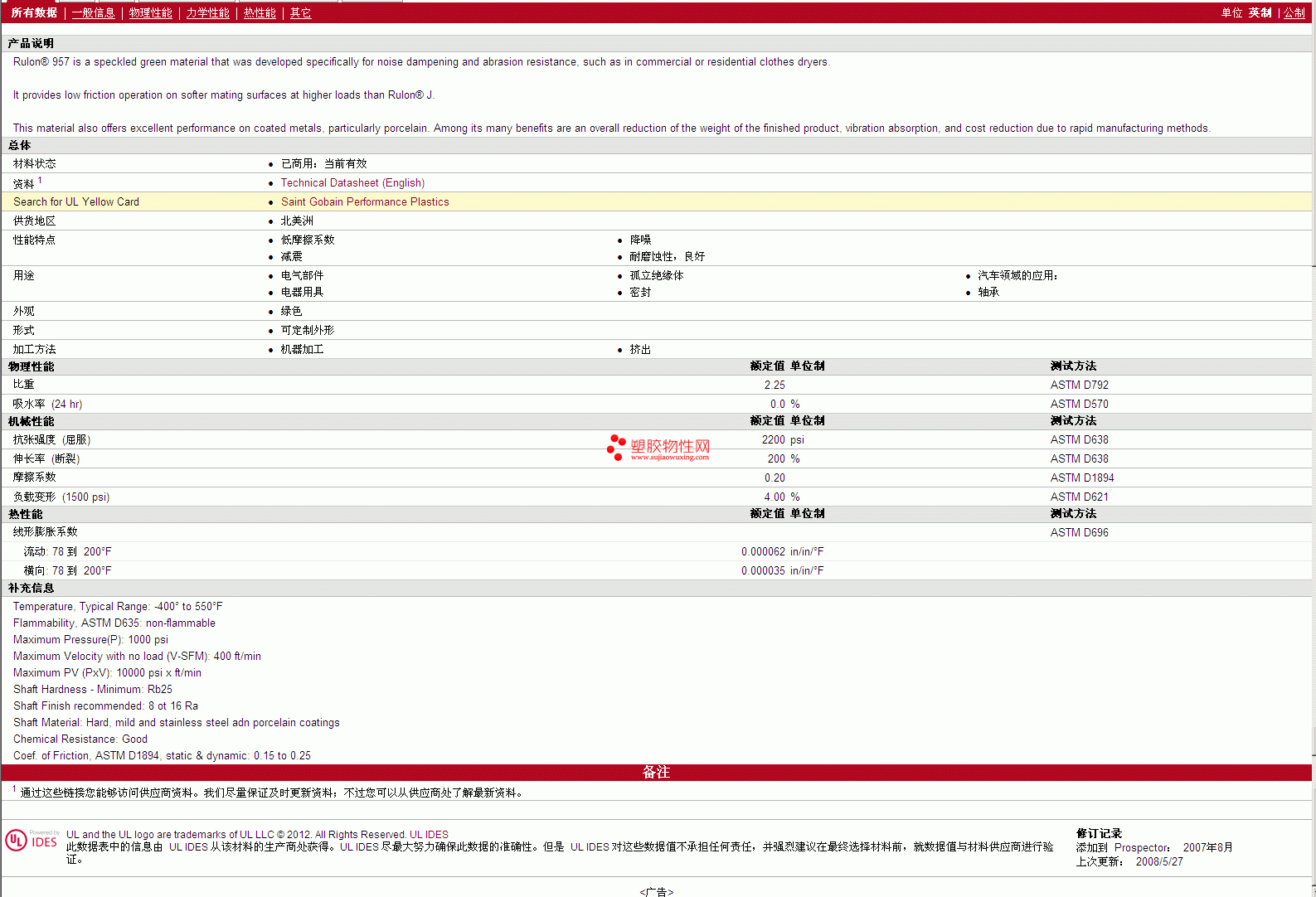
Task: Select 英制 units
Action: pyautogui.click(x=1260, y=13)
